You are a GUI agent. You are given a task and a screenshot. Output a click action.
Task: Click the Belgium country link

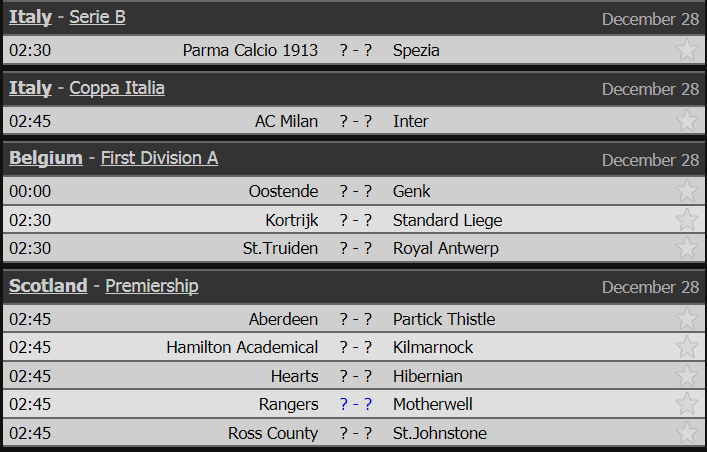[x=46, y=158]
